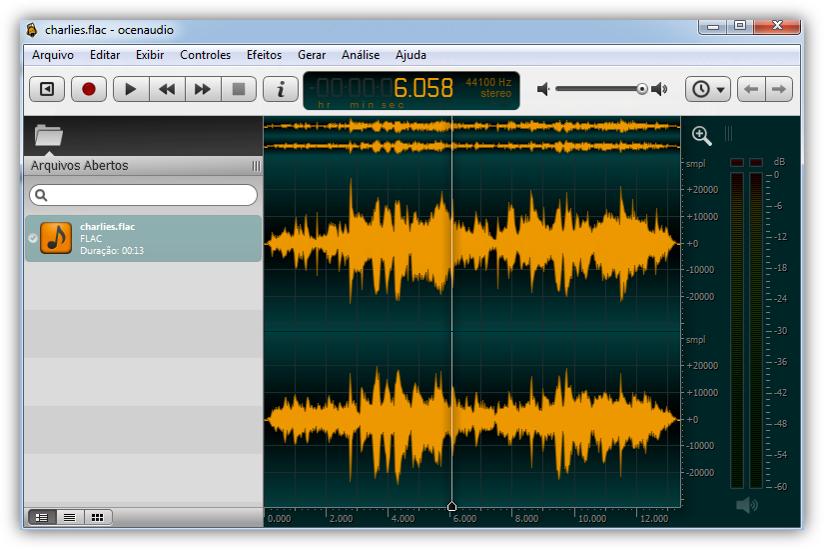Image resolution: width=824 pixels, height=550 pixels.
Task: Click the Rewind button
Action: 167,89
